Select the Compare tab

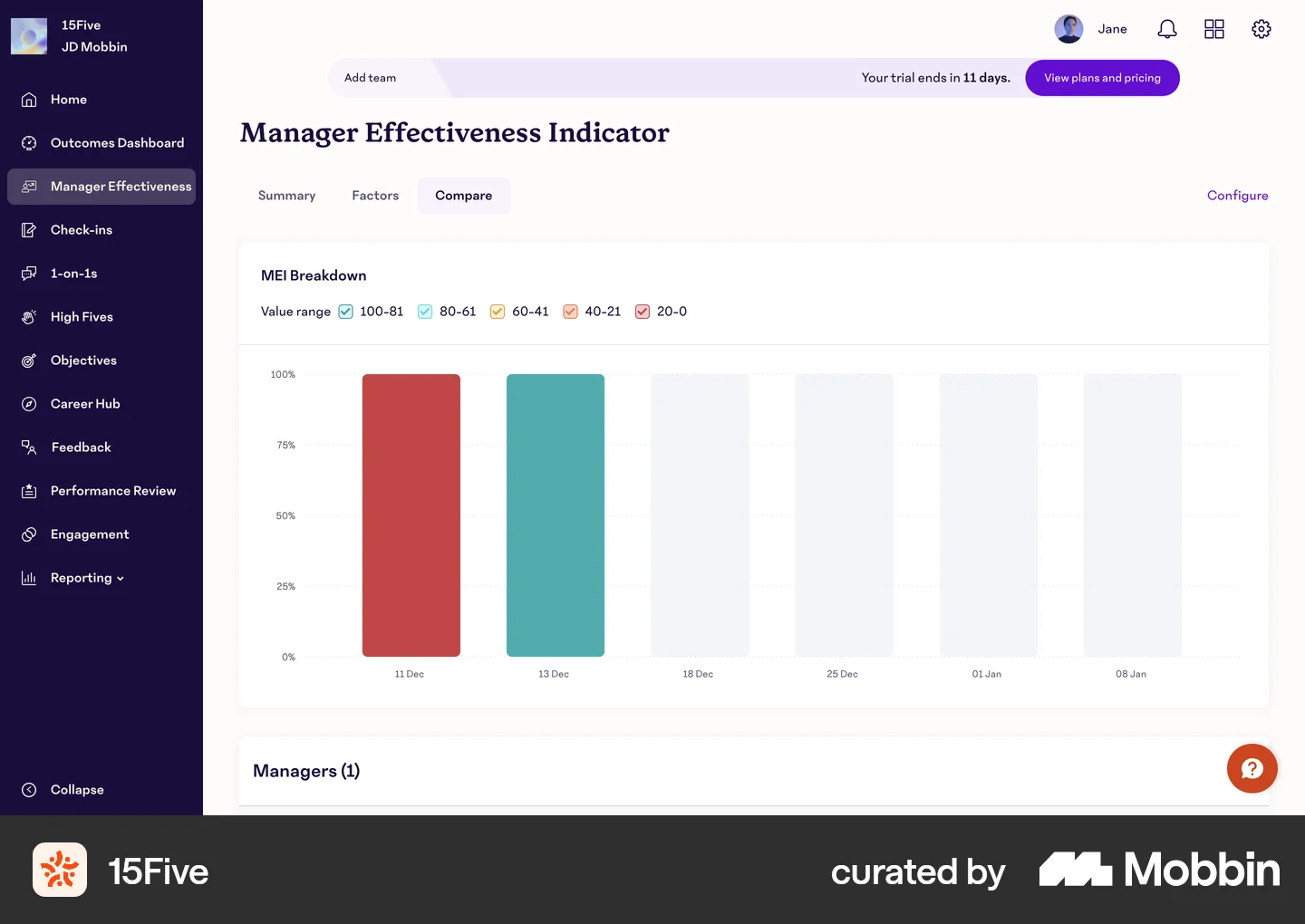(x=464, y=196)
